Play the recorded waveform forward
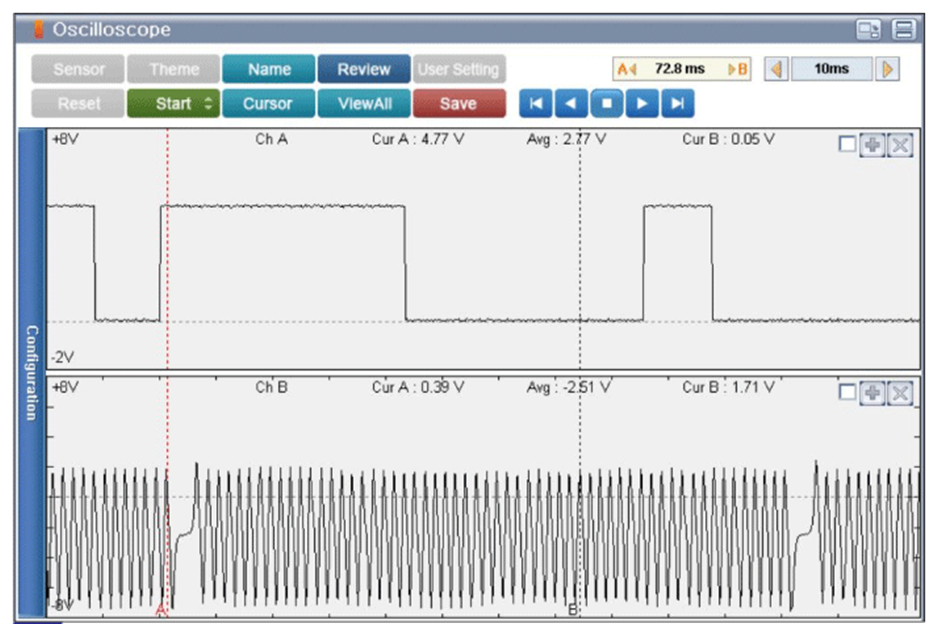 click(642, 103)
